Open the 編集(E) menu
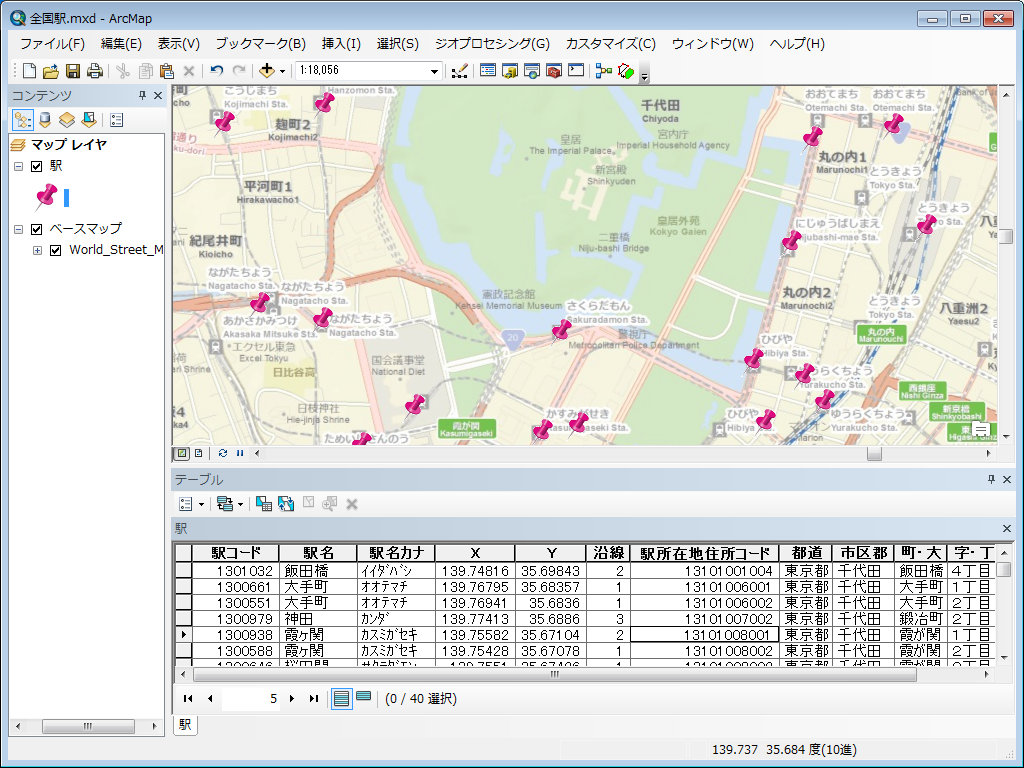This screenshot has height=768, width=1024. (121, 44)
